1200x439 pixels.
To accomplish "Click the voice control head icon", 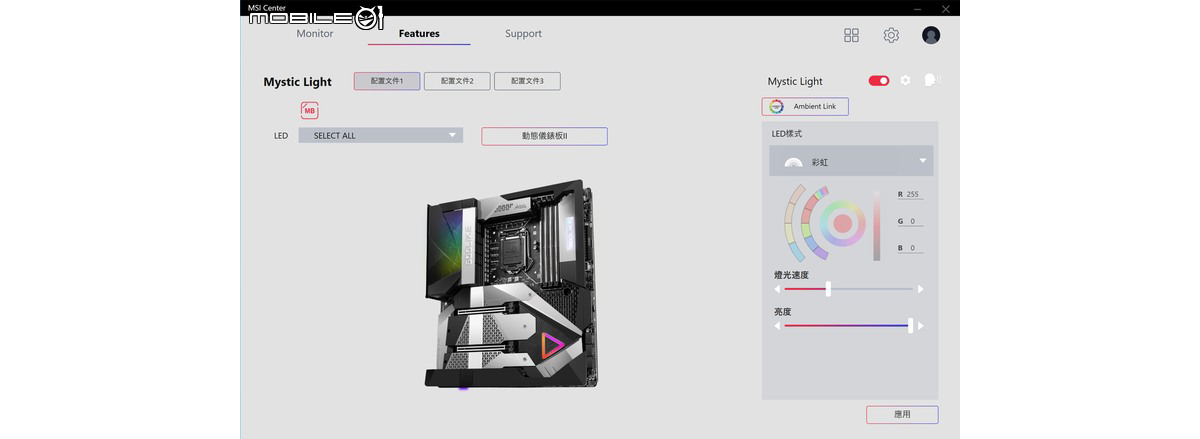I will click(x=932, y=80).
